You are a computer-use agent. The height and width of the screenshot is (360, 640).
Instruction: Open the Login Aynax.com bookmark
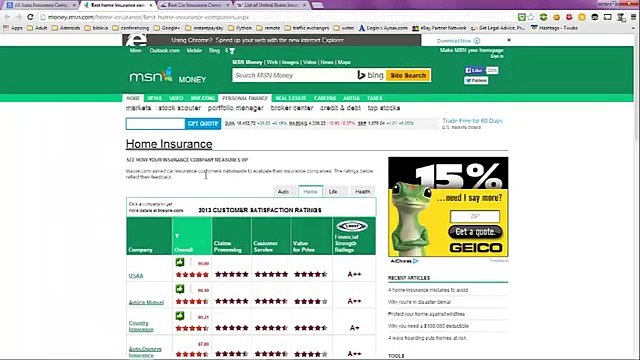click(383, 28)
